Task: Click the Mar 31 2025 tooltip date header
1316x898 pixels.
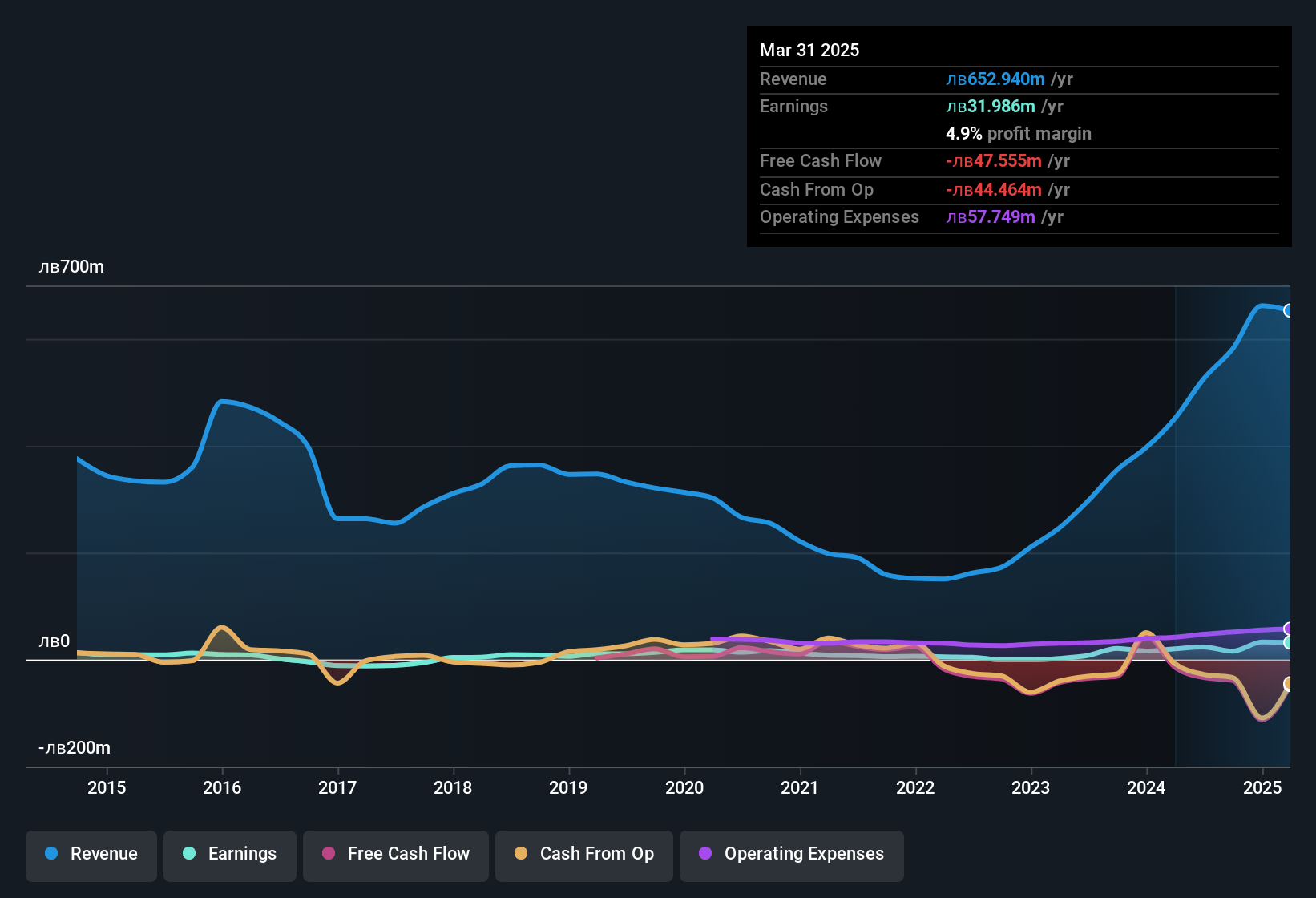Action: pyautogui.click(x=809, y=50)
